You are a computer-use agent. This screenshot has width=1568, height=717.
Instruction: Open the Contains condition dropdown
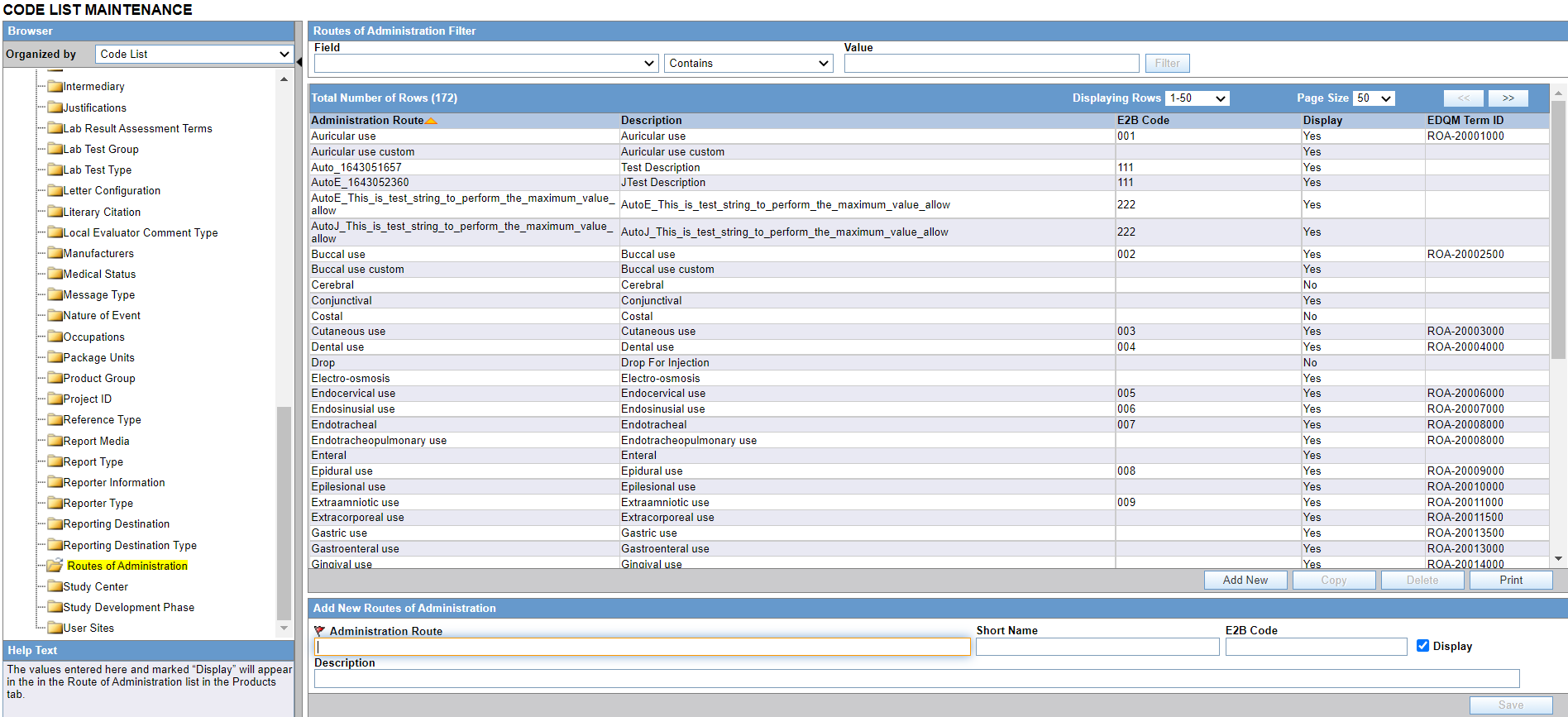tap(748, 63)
